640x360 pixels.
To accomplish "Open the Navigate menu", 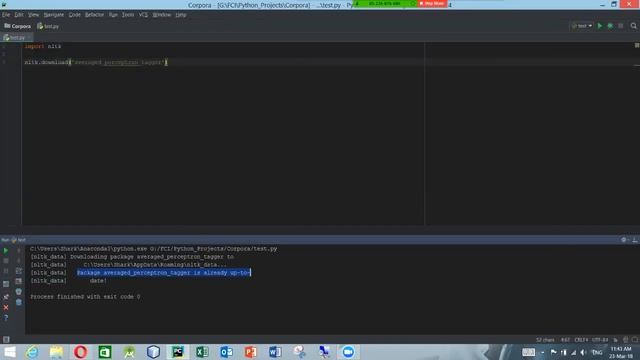I will [x=53, y=15].
